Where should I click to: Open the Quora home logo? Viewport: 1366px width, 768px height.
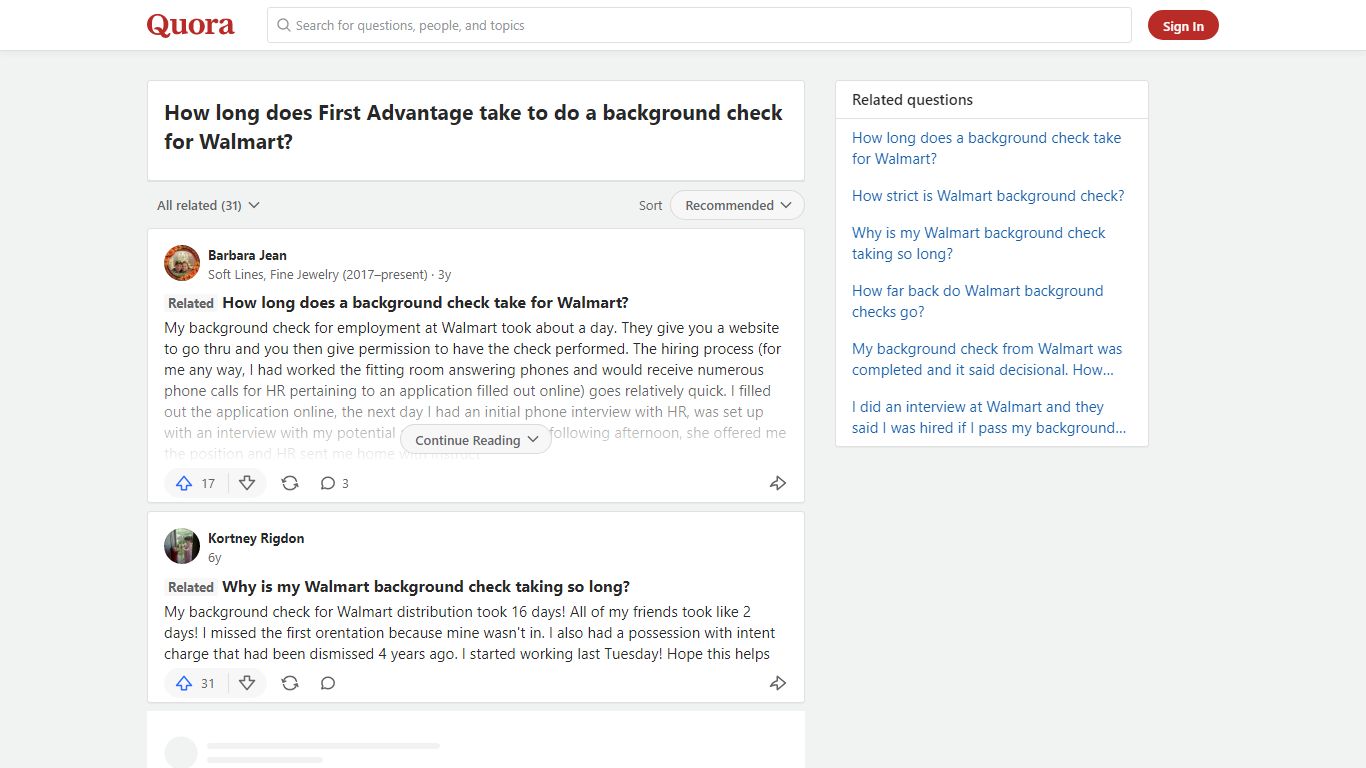click(x=191, y=25)
